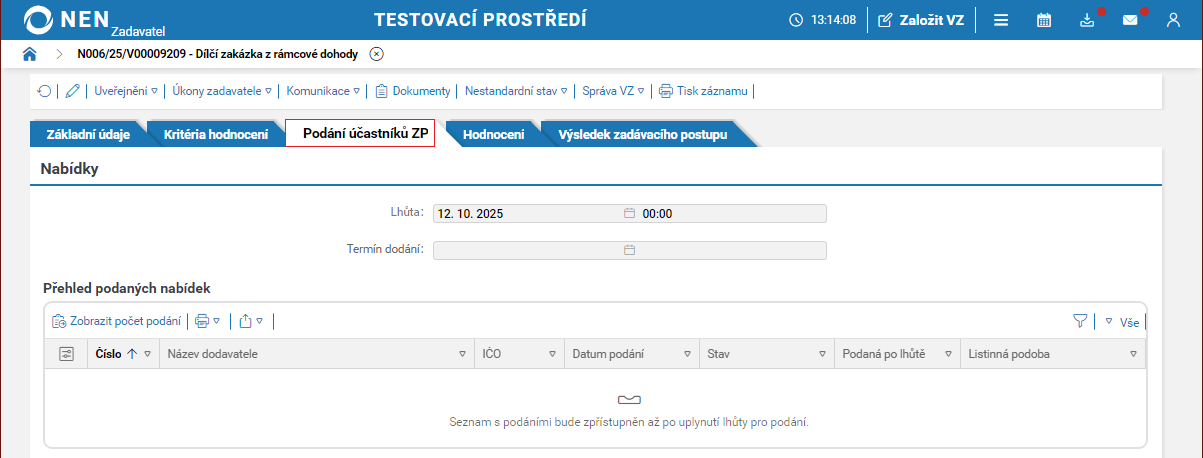1203x458 pixels.
Task: Switch to the Hodnocení tab
Action: coord(493,134)
